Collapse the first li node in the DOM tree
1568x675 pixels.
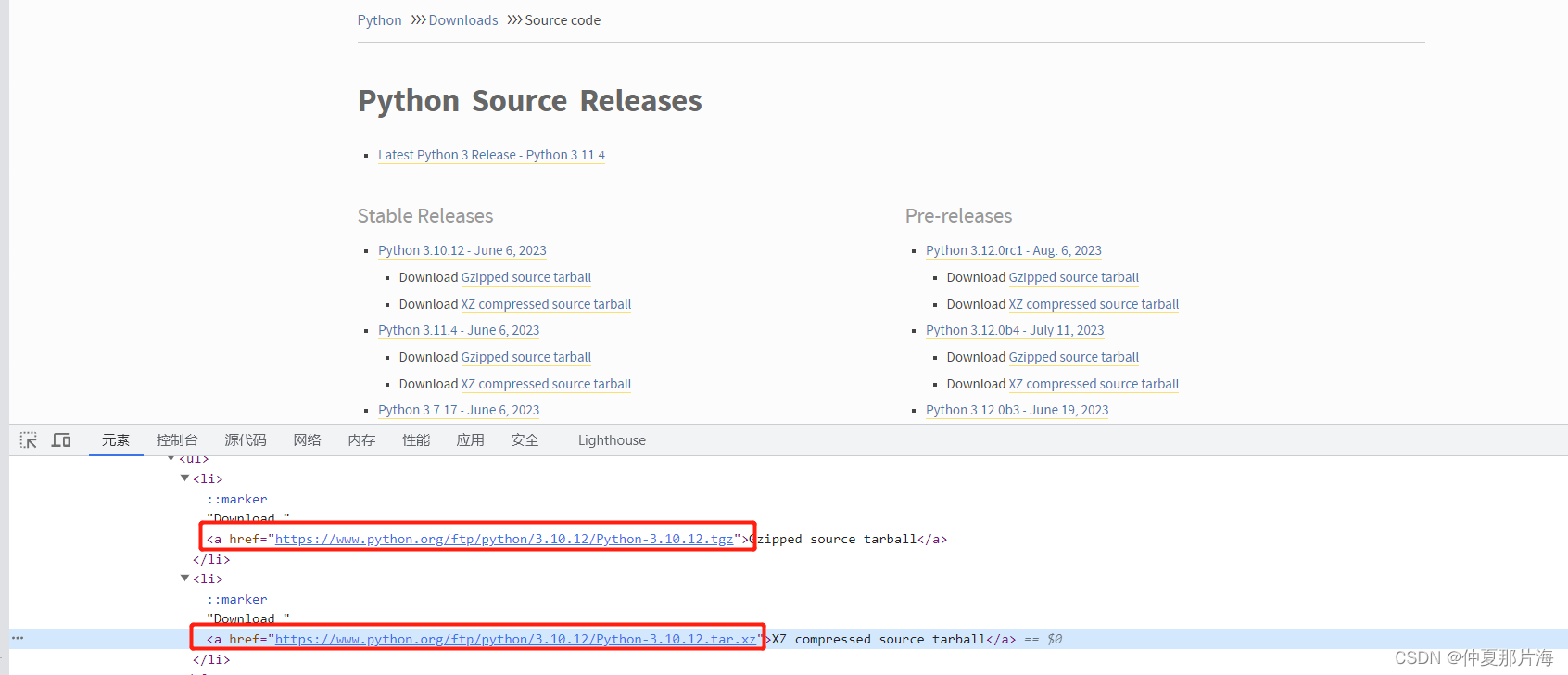coord(184,478)
